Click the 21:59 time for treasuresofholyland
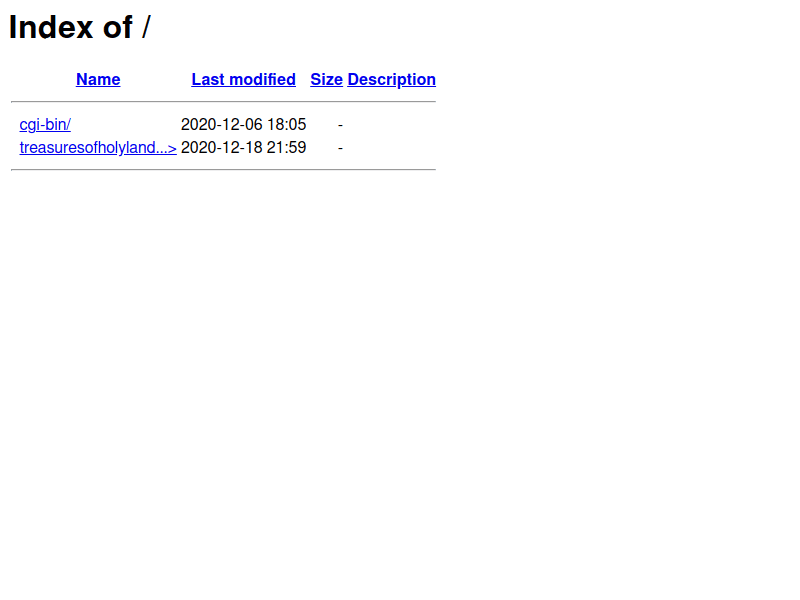Viewport: 800px width, 600px height. (x=287, y=147)
